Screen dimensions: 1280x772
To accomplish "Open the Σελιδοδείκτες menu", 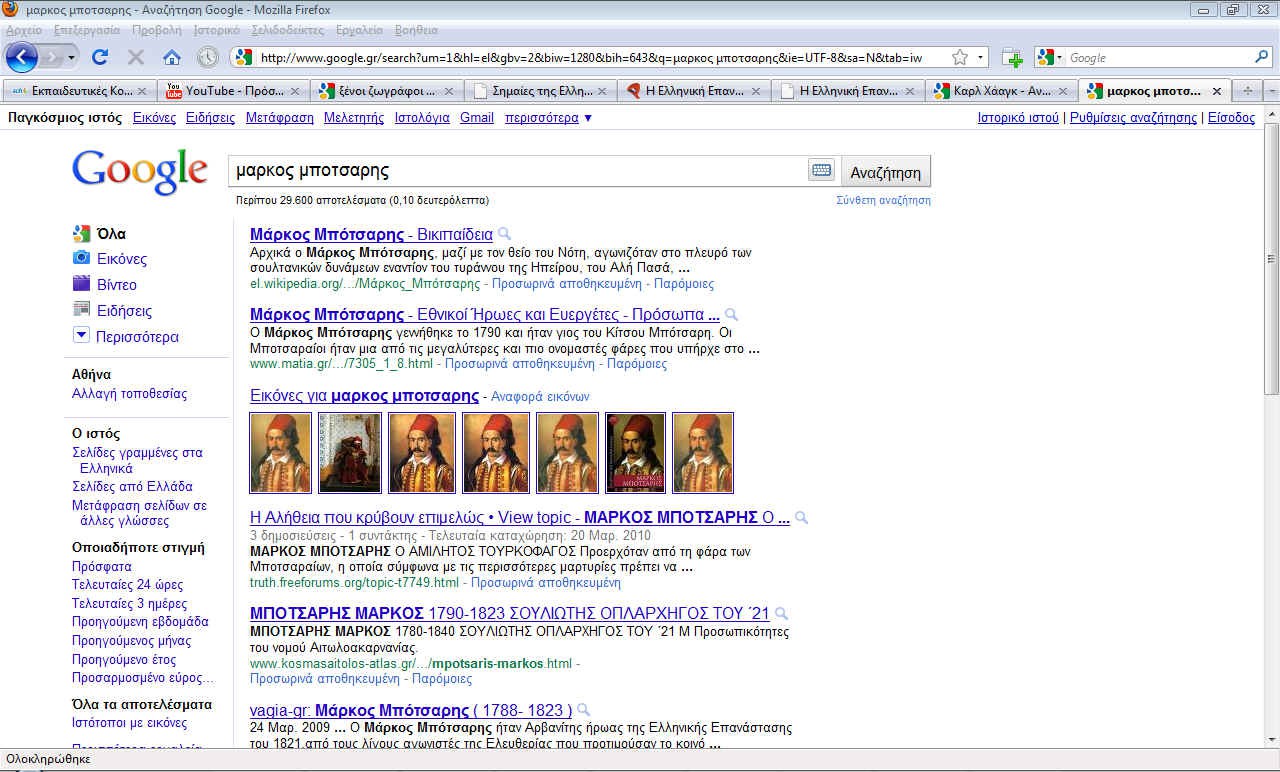I will 289,30.
